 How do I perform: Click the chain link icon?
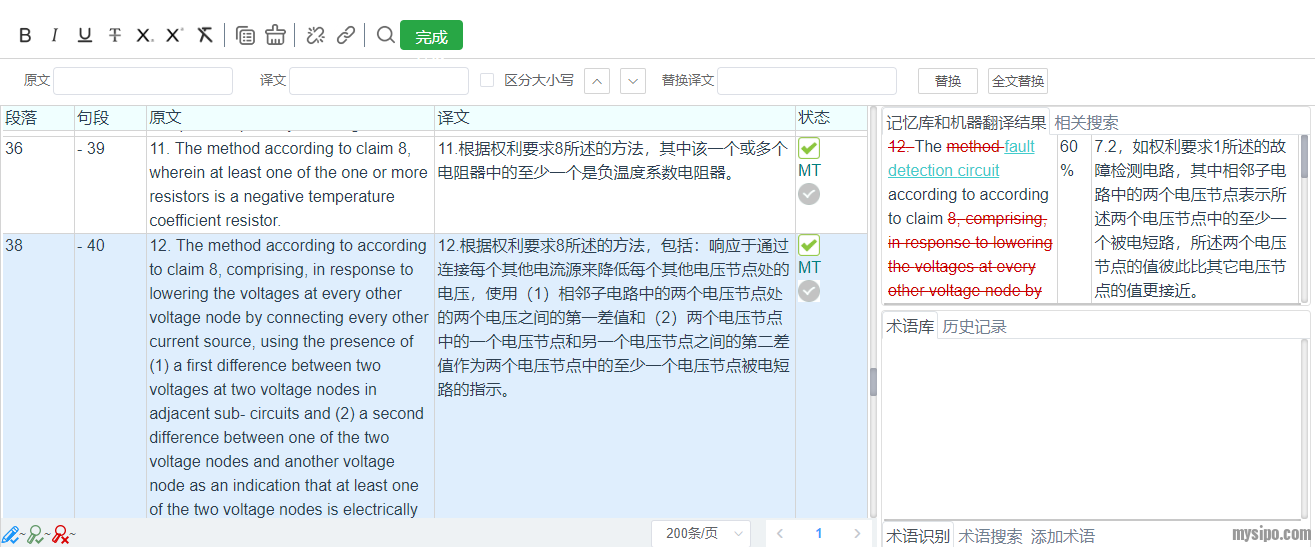tap(346, 36)
